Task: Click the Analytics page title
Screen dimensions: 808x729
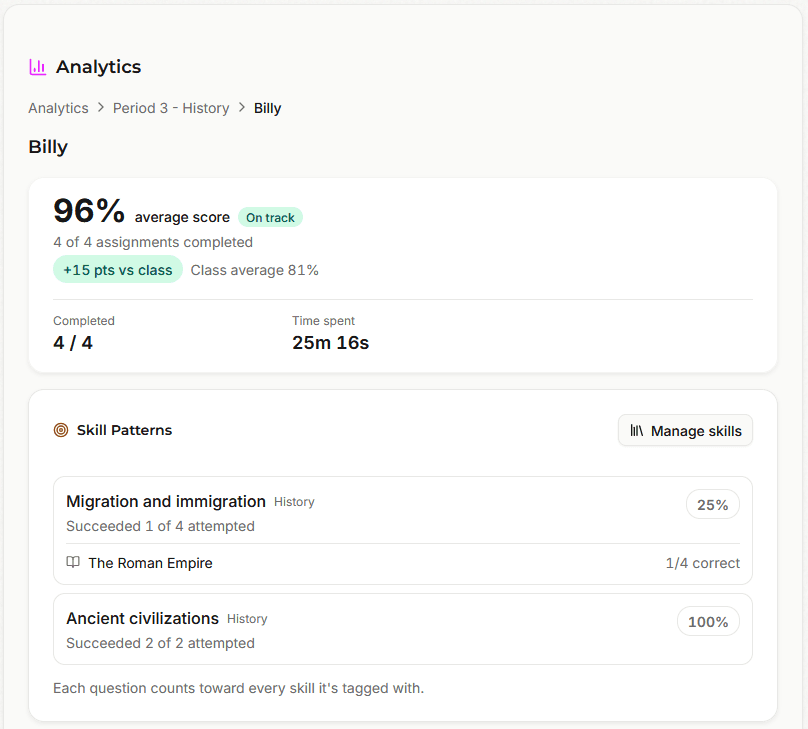Action: pyautogui.click(x=98, y=67)
